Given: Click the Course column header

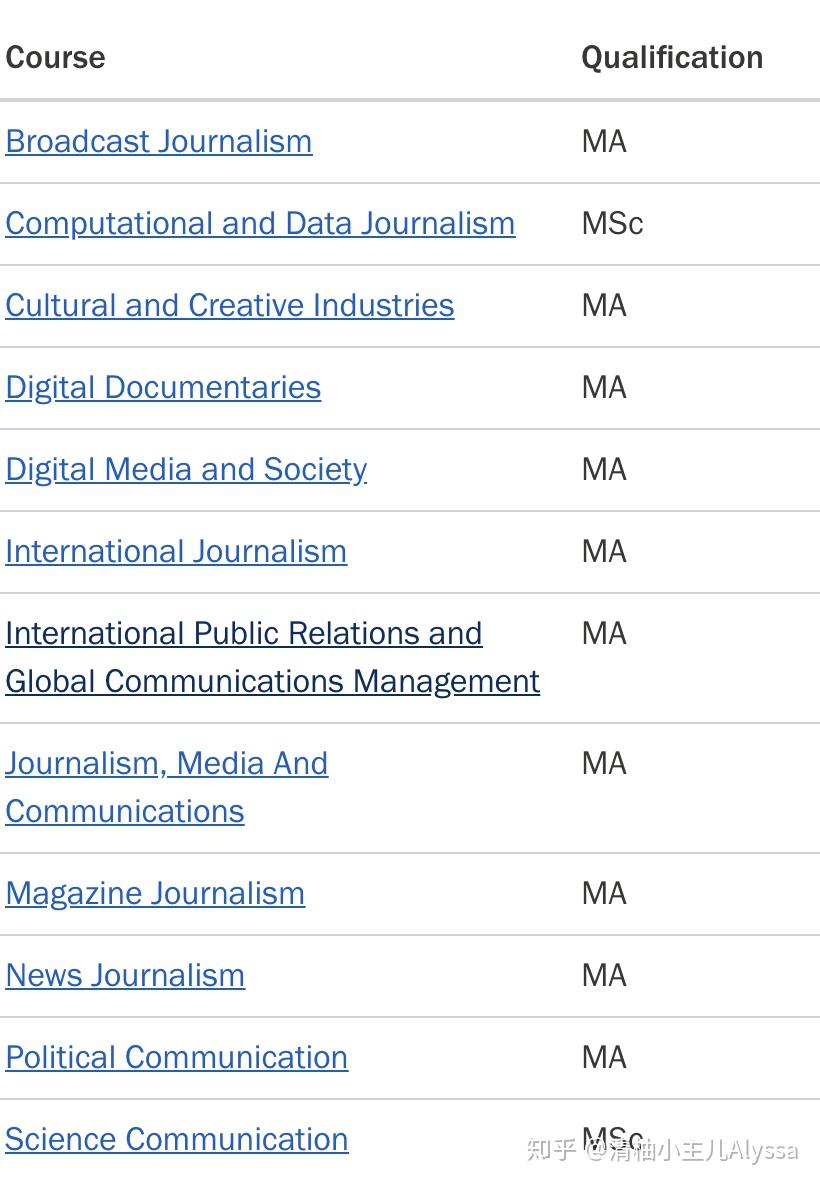Looking at the screenshot, I should (55, 57).
